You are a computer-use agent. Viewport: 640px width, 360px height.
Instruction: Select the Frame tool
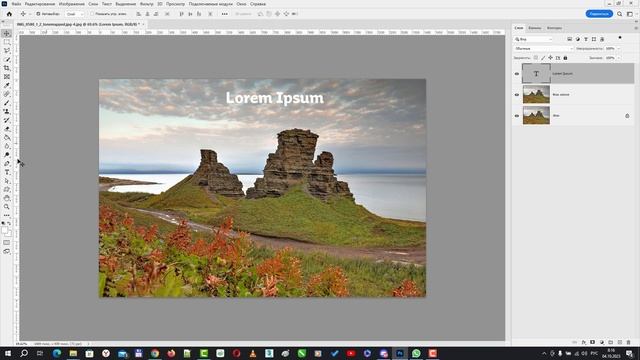(x=7, y=77)
